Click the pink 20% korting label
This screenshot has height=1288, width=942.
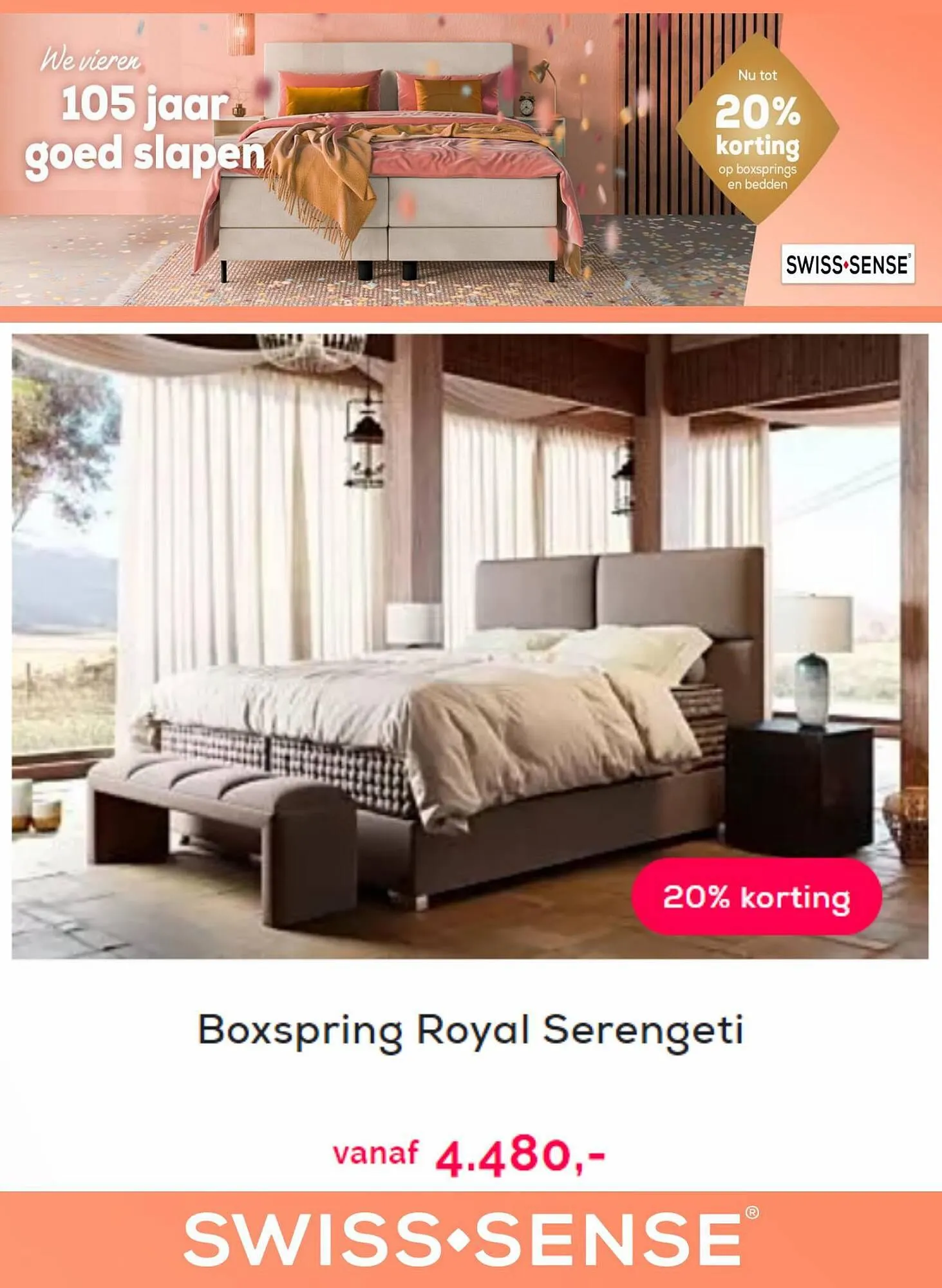757,896
